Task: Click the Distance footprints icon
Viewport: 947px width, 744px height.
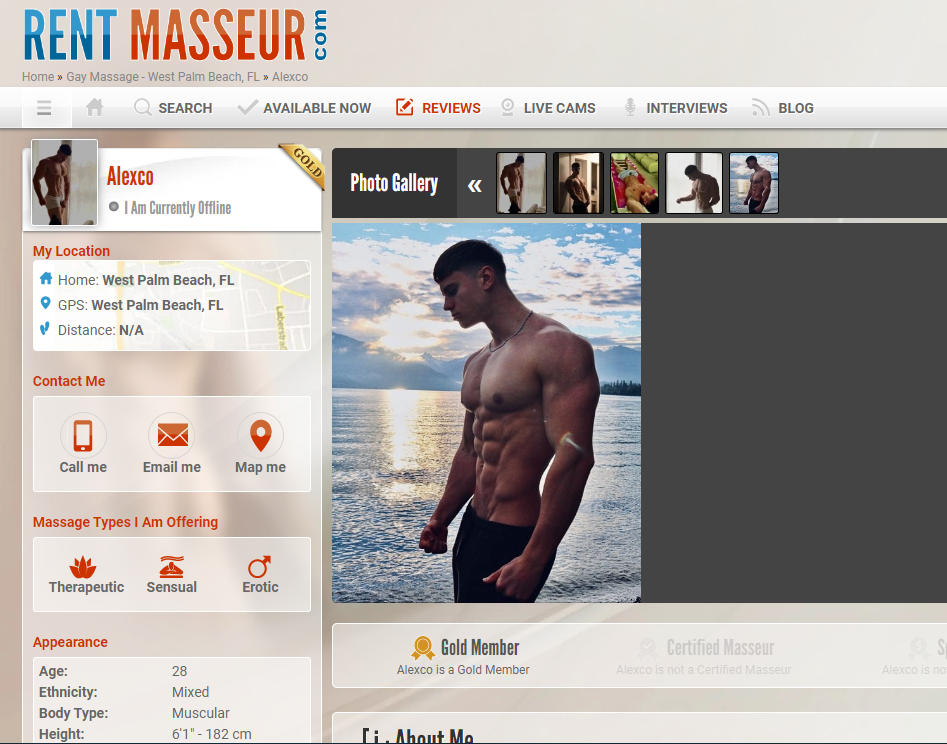Action: coord(45,329)
